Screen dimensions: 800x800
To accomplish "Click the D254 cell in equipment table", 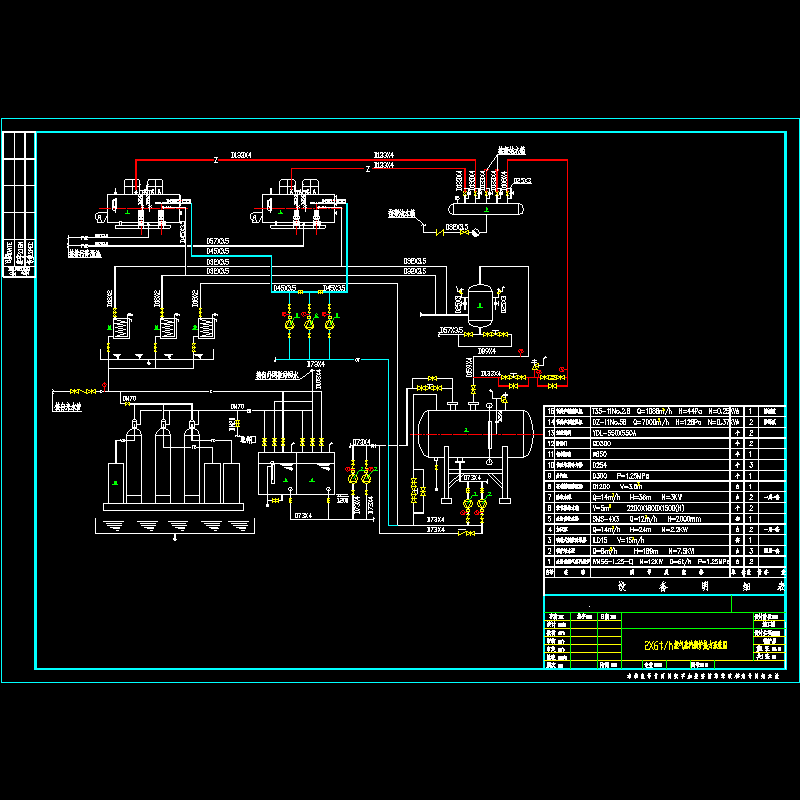I will [x=661, y=465].
